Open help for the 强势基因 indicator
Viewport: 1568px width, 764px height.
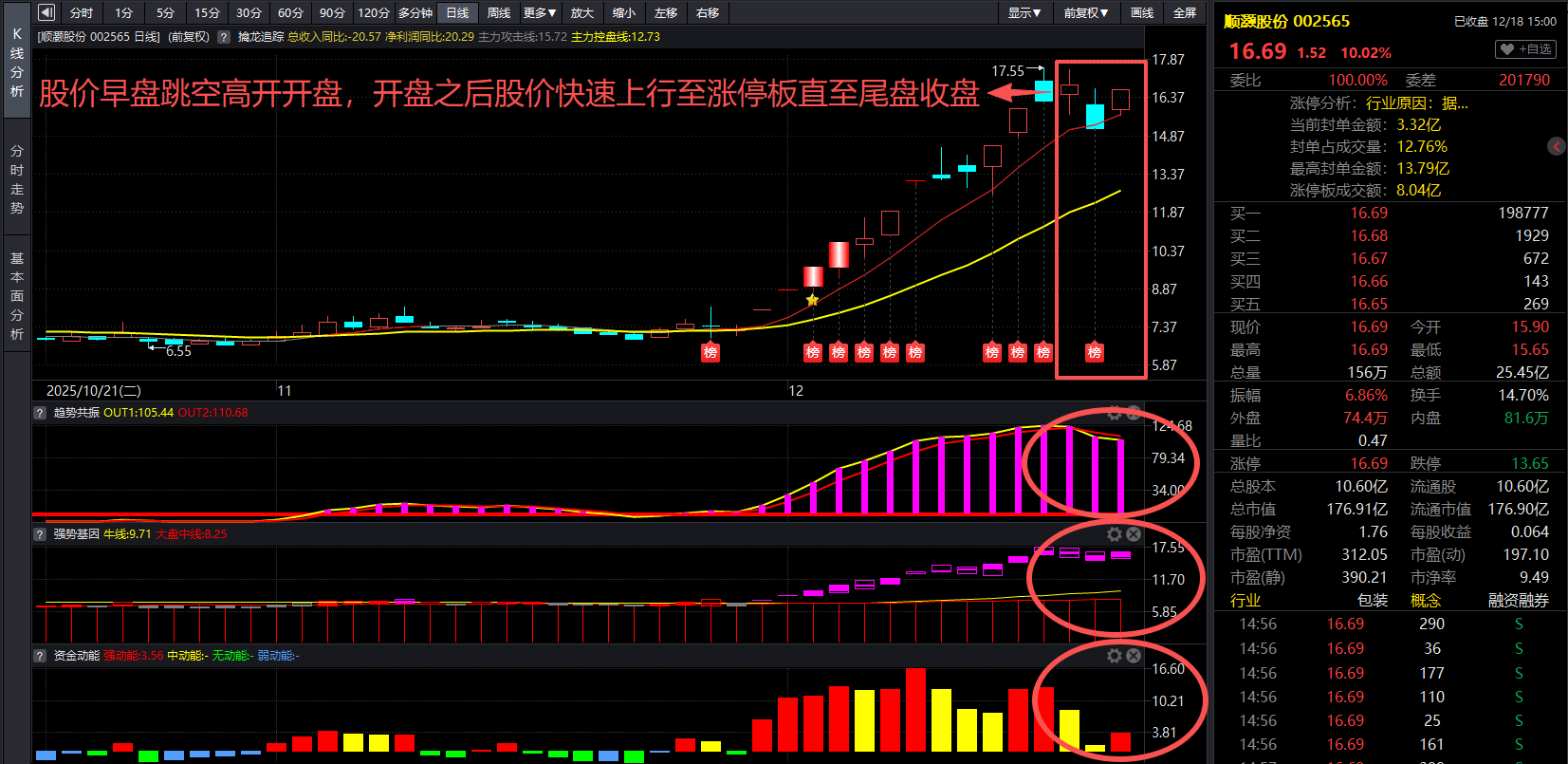40,534
